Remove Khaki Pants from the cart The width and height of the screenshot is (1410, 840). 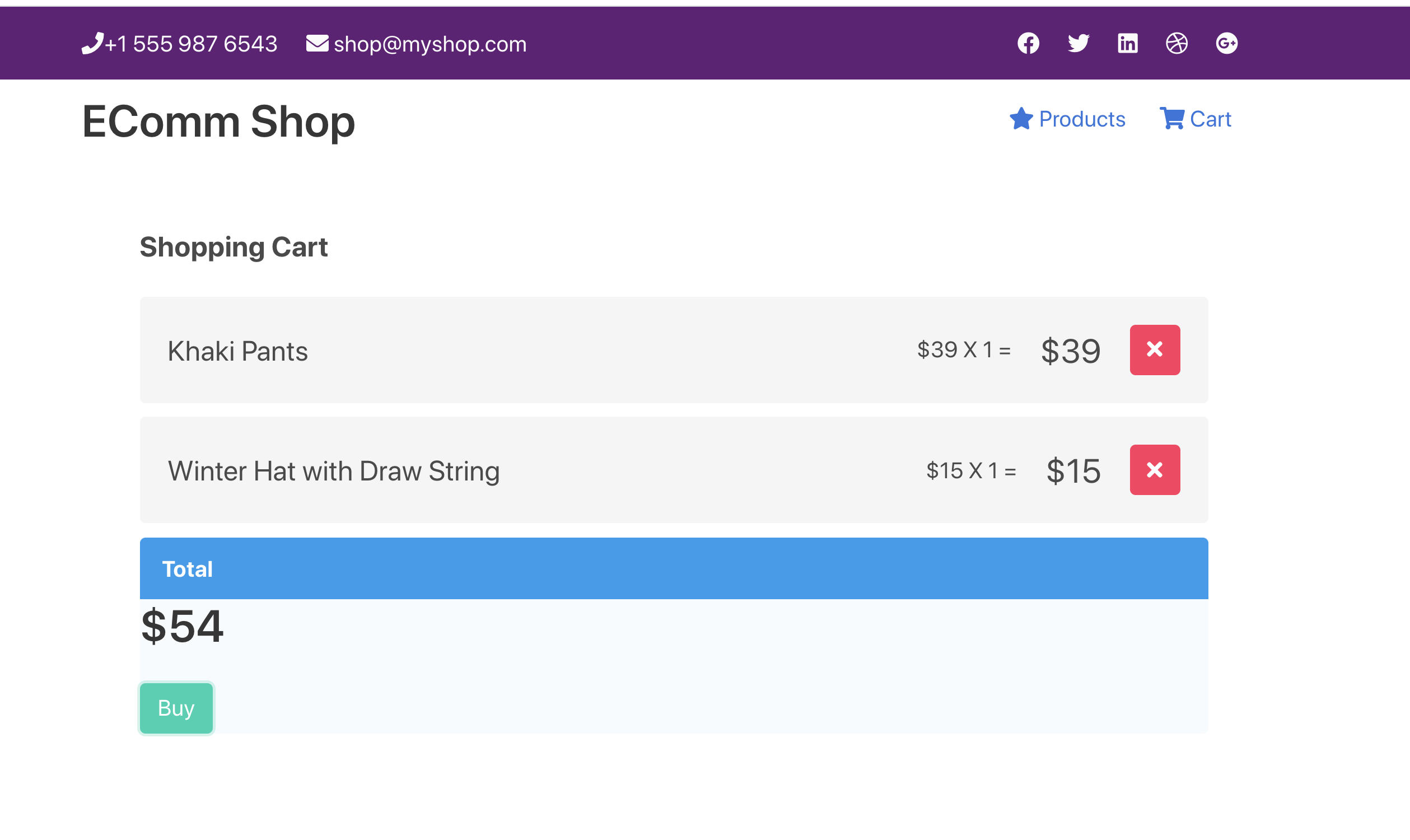coord(1155,350)
